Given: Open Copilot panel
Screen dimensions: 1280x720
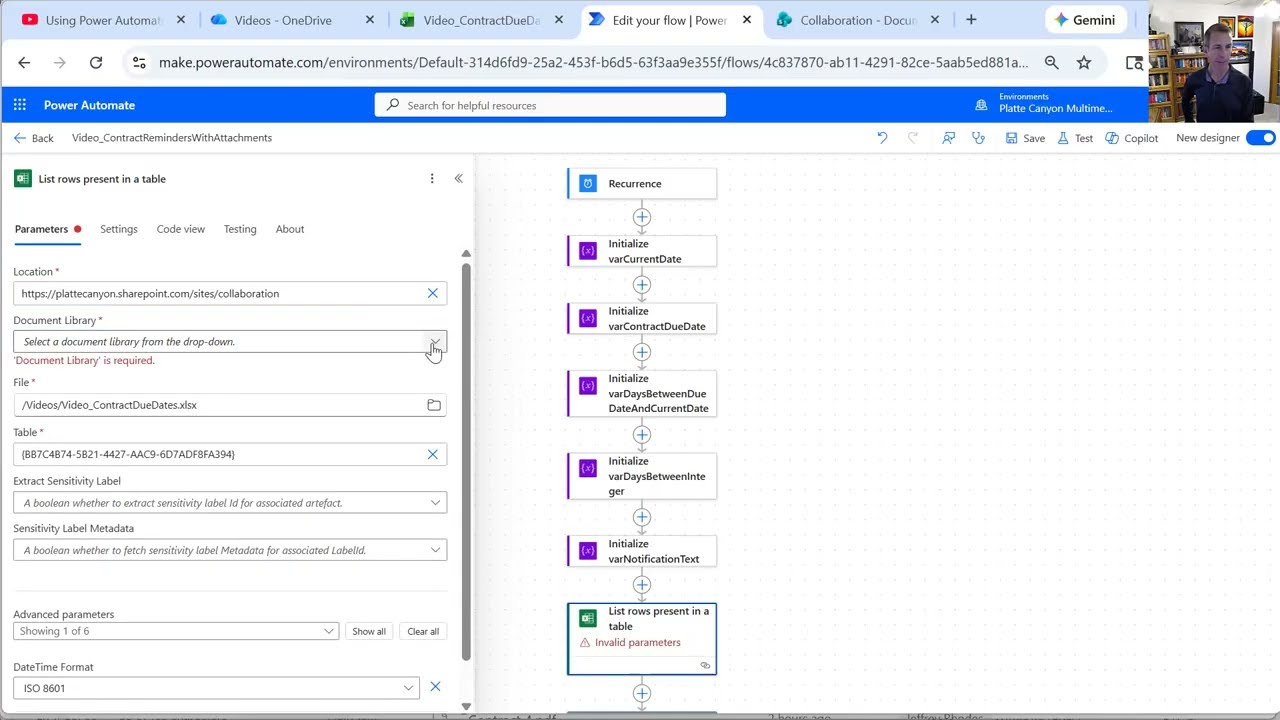Looking at the screenshot, I should coord(1131,138).
